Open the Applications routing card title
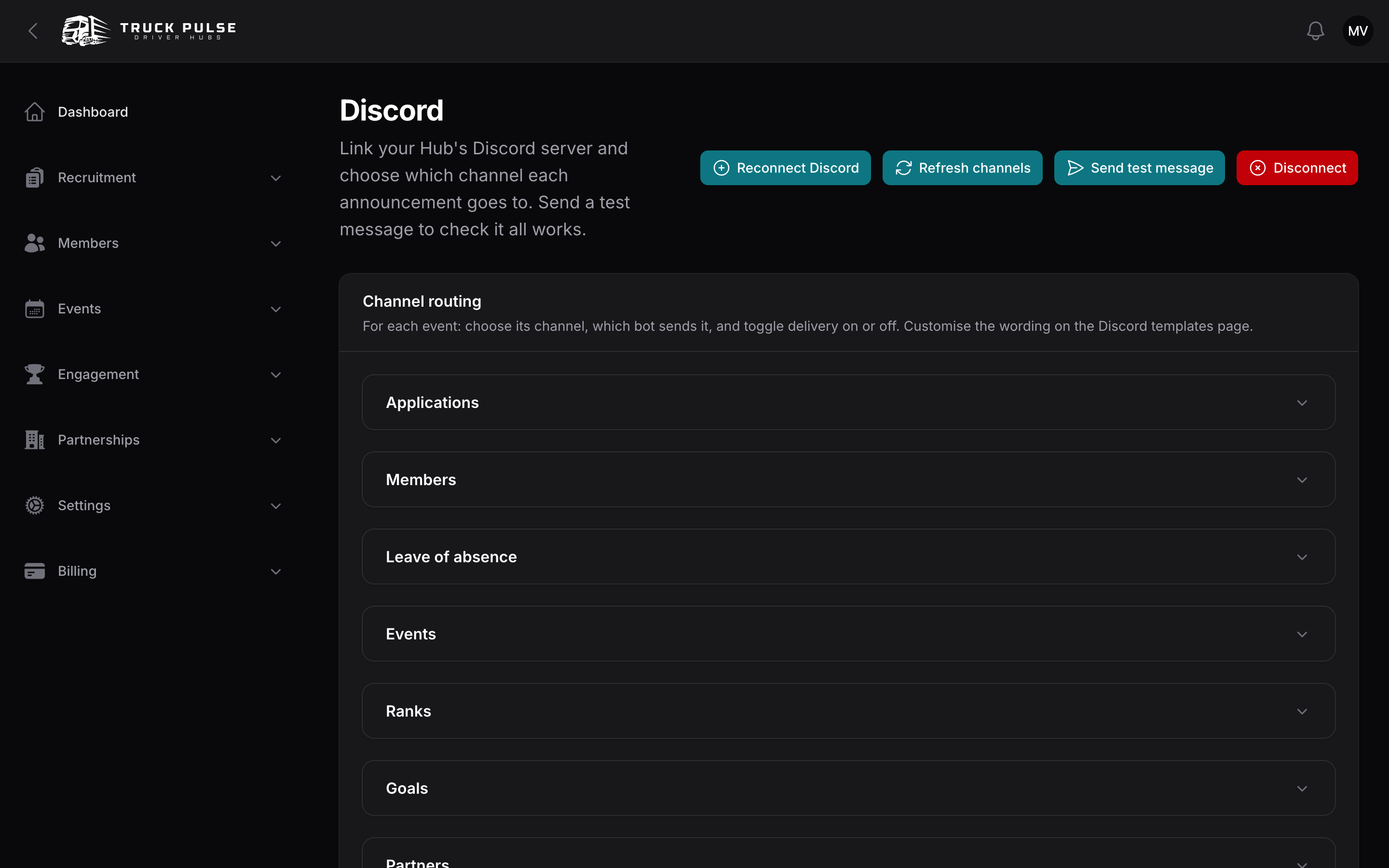This screenshot has height=868, width=1389. 432,403
